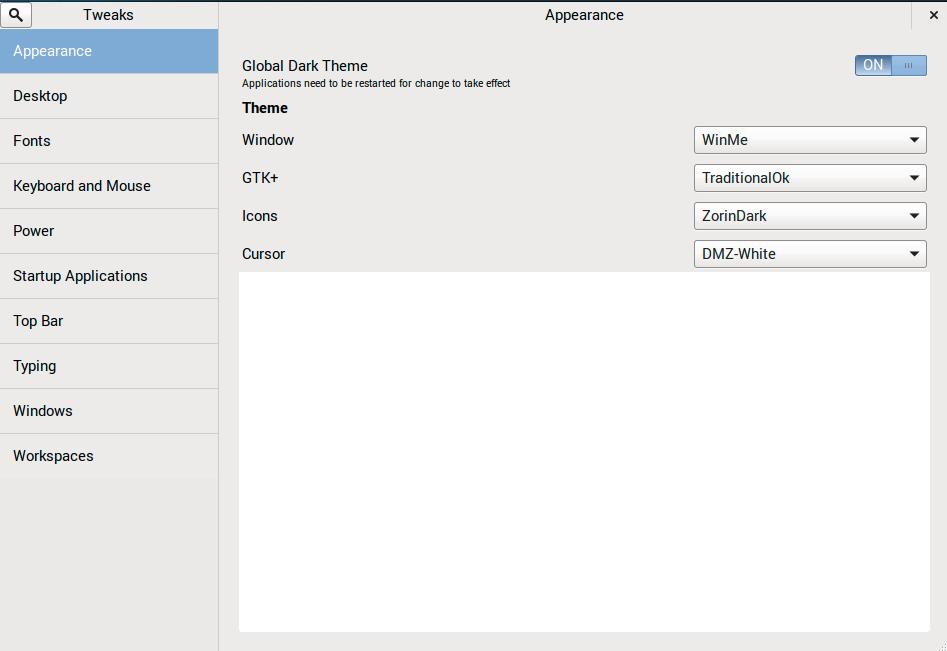The image size is (947, 651).
Task: Click the empty white panel below Cursor
Action: pyautogui.click(x=584, y=451)
